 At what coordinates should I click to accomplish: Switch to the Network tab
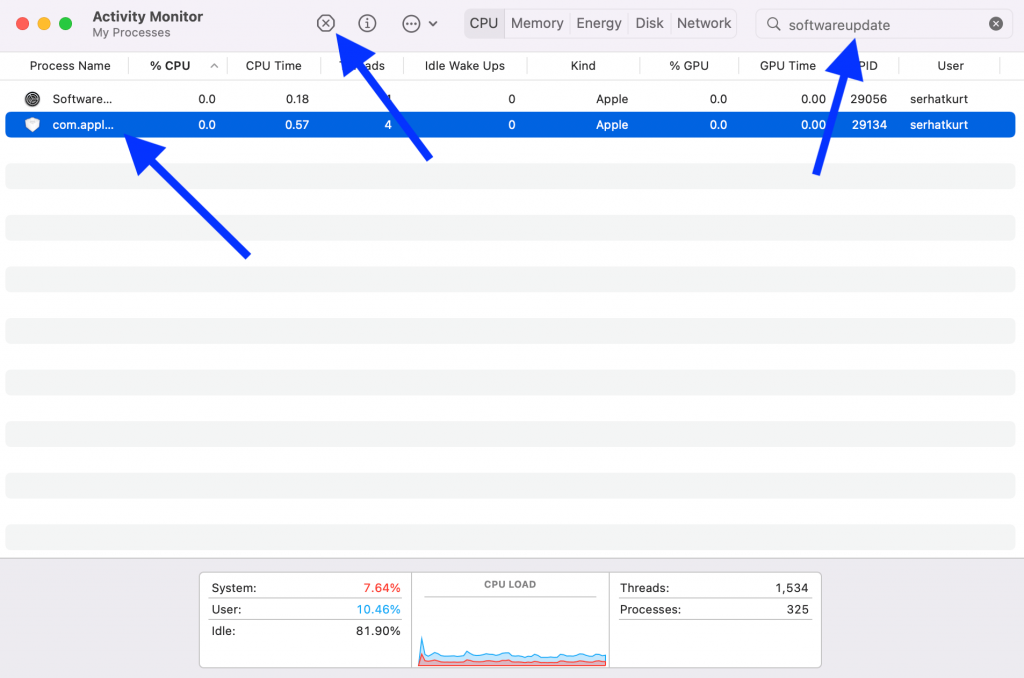click(704, 24)
